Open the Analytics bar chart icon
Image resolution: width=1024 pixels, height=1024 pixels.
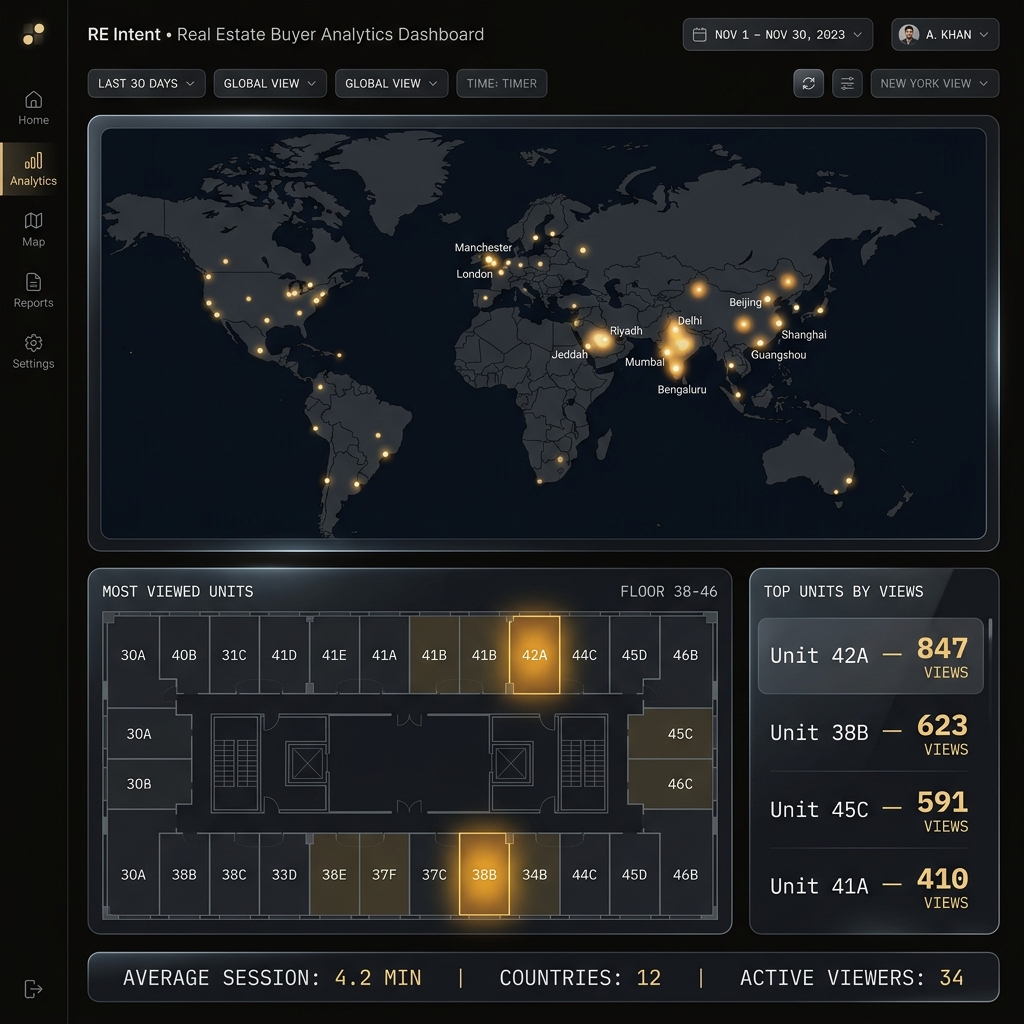tap(33, 161)
